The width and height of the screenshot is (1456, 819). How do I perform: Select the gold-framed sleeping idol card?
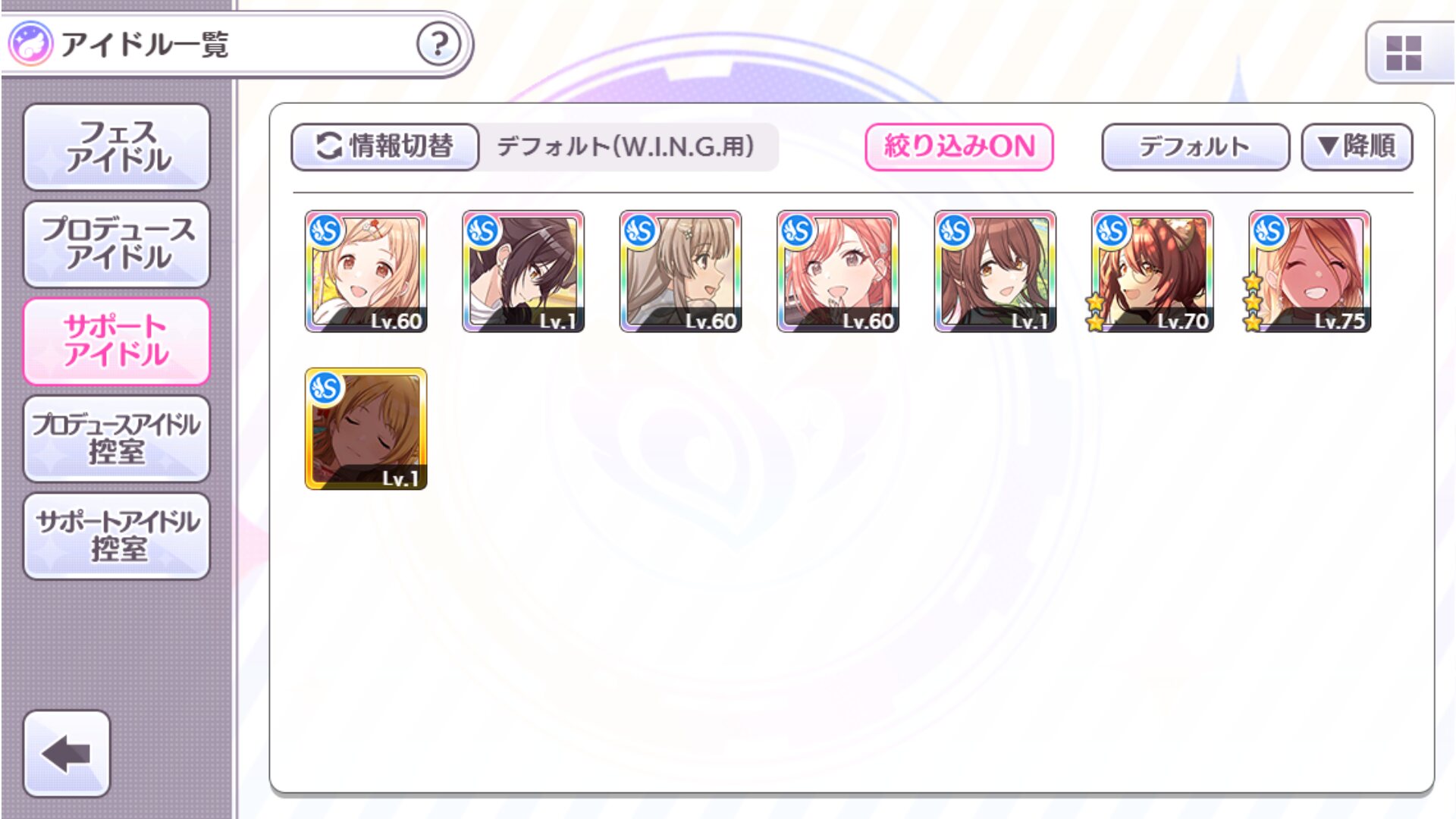[x=366, y=428]
